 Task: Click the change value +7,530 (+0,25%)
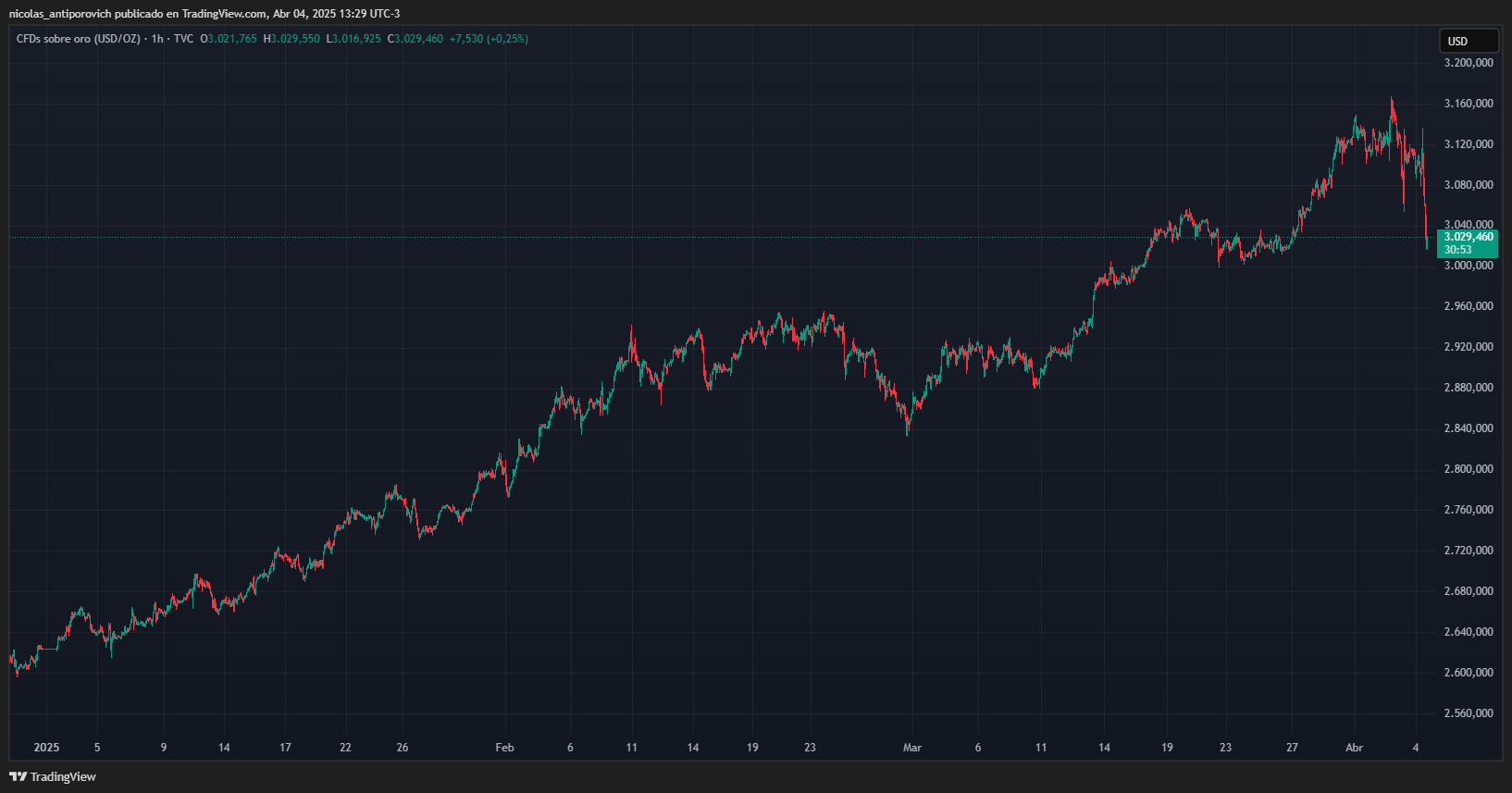[x=489, y=39]
